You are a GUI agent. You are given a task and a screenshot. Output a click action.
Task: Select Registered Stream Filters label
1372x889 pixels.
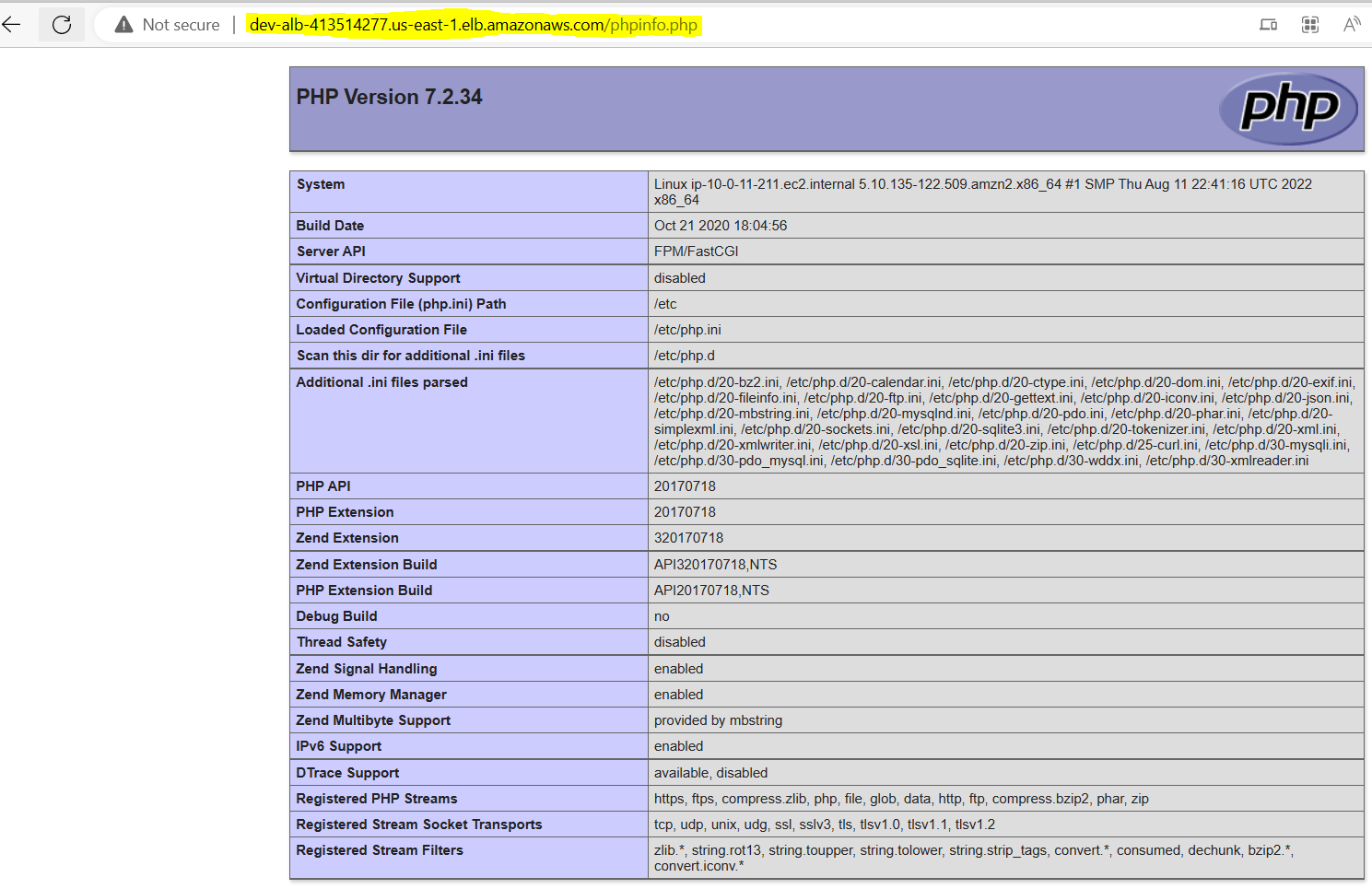(380, 850)
